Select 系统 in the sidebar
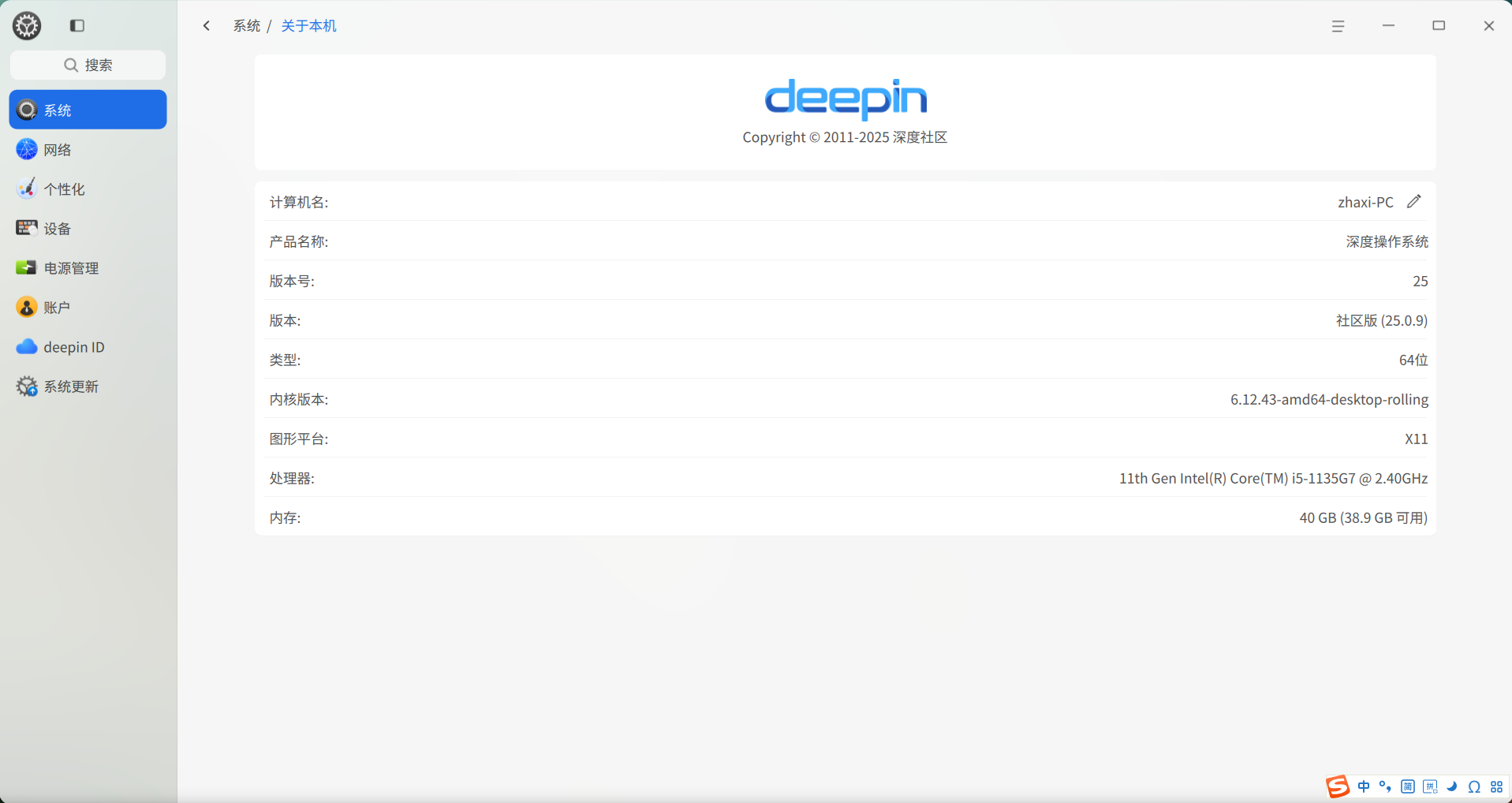Image resolution: width=1512 pixels, height=803 pixels. tap(88, 110)
